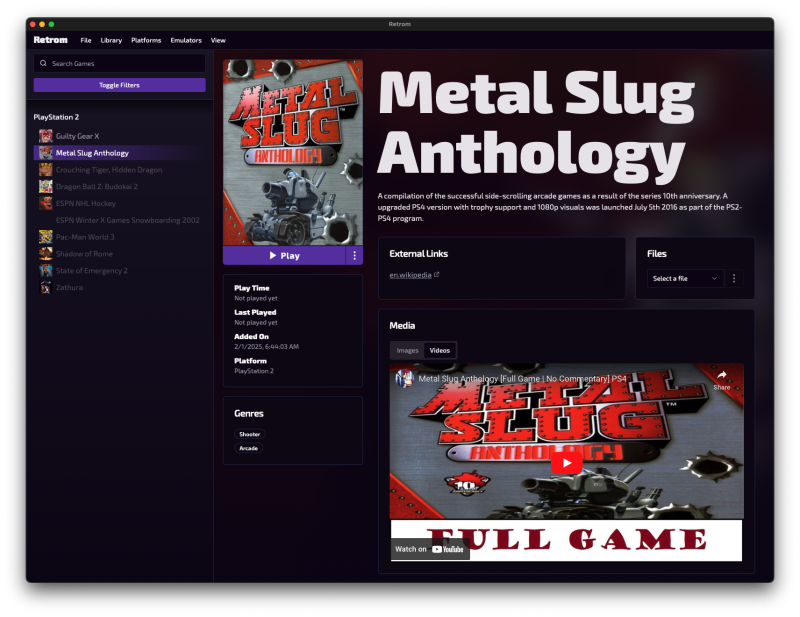Image resolution: width=800 pixels, height=617 pixels.
Task: Select ESPN NHL Hockey in list
Action: pos(119,203)
